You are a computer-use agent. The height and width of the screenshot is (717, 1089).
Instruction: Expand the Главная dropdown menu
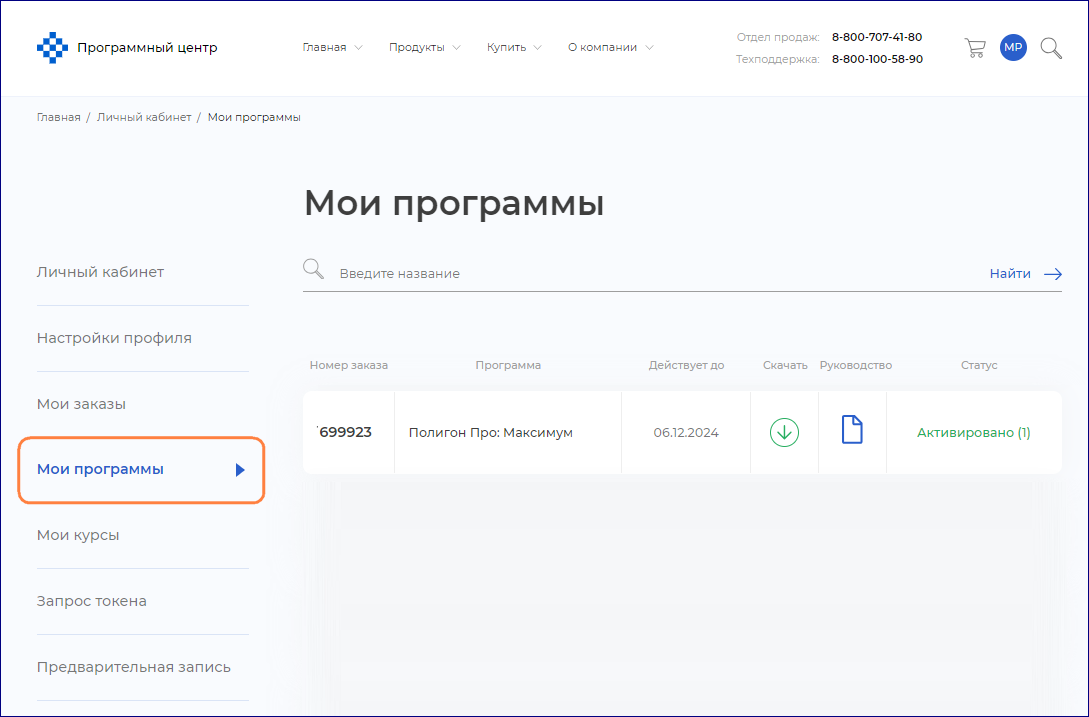tap(332, 48)
